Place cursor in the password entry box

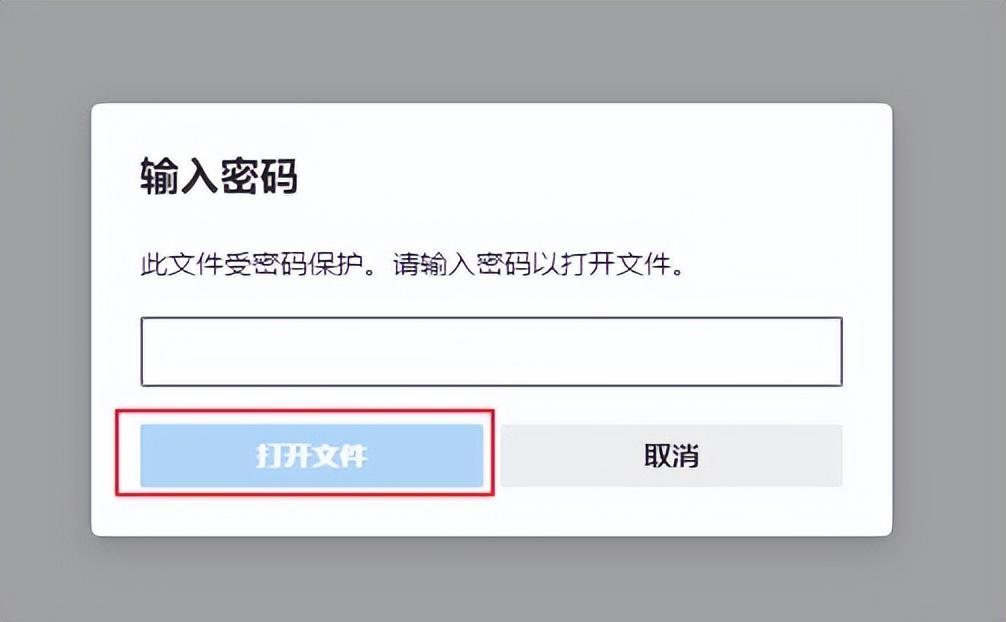491,351
